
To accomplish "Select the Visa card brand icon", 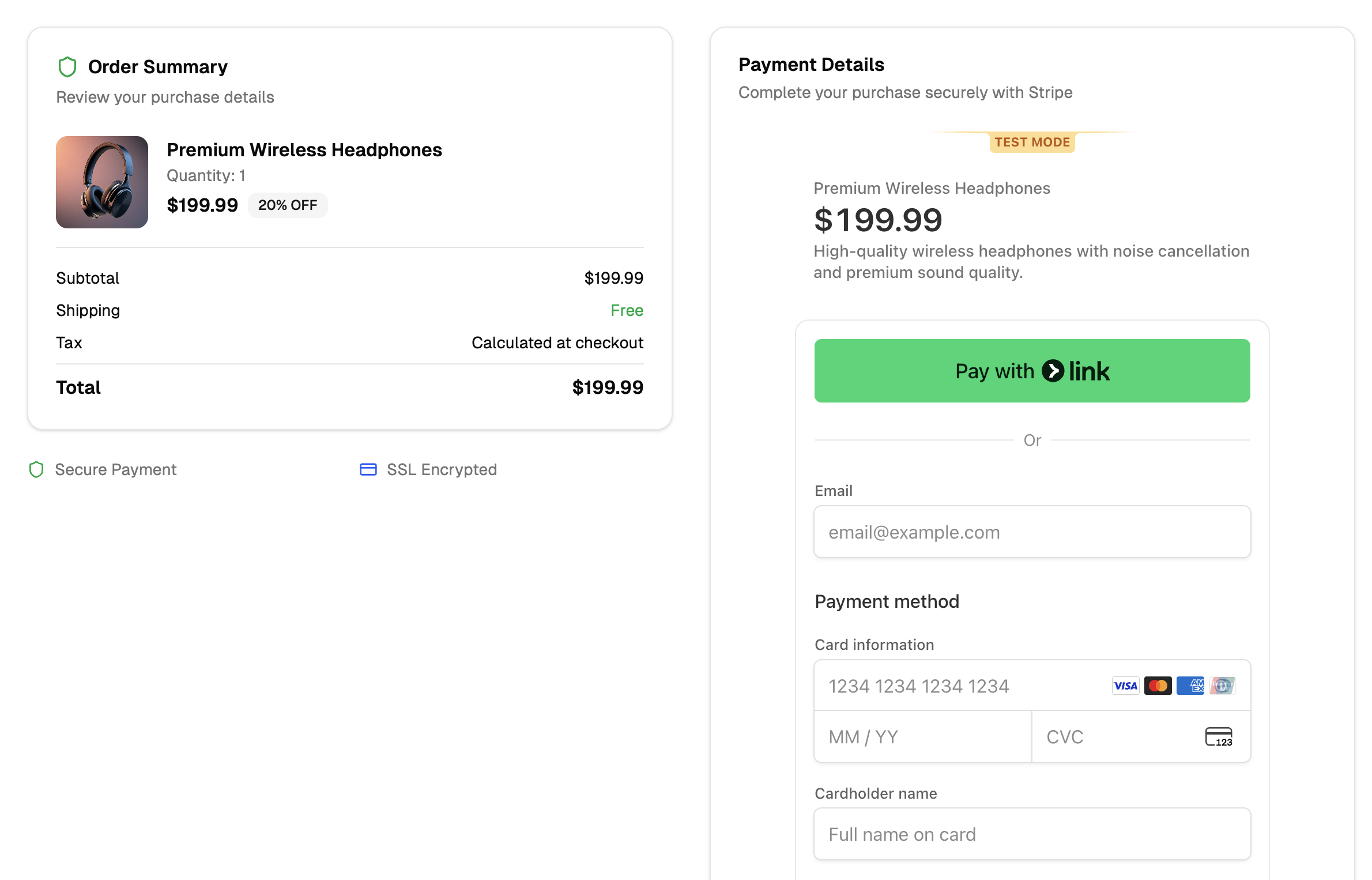I will tap(1125, 686).
